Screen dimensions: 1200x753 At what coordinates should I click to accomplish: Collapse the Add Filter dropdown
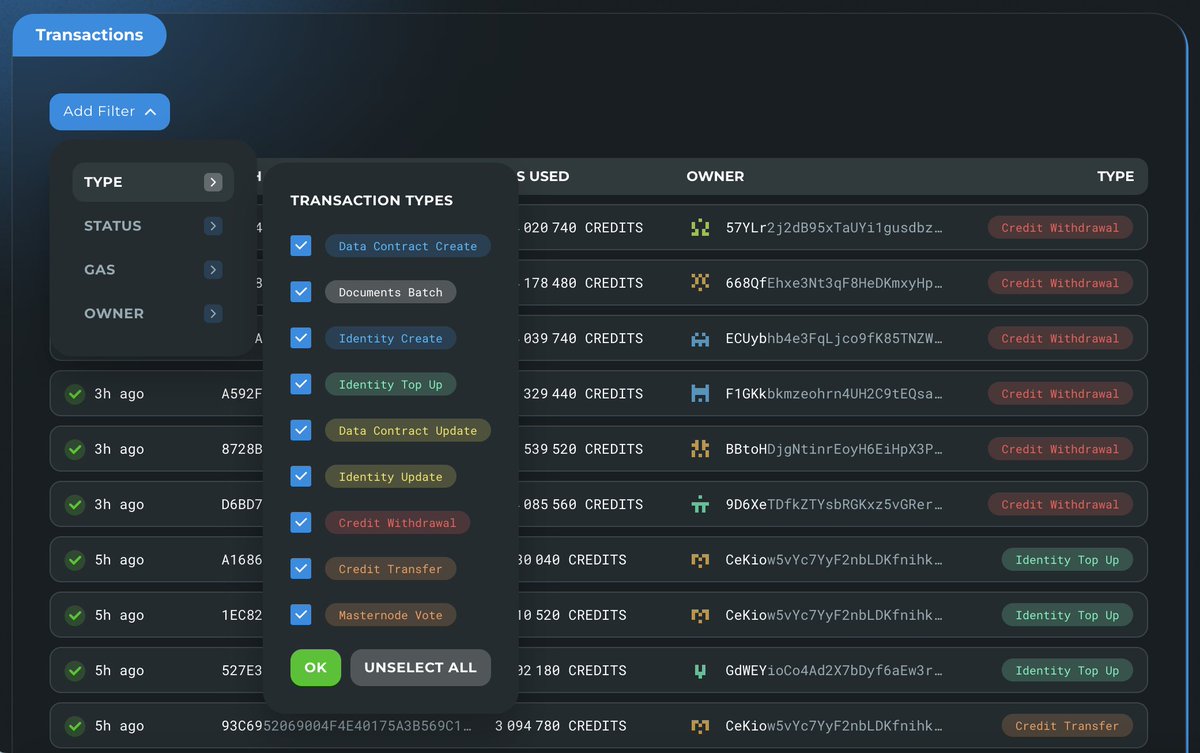click(109, 111)
